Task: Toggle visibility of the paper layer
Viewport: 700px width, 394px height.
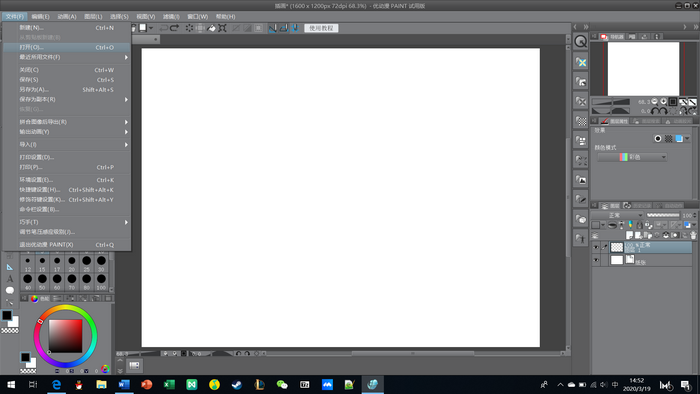Action: pyautogui.click(x=596, y=260)
